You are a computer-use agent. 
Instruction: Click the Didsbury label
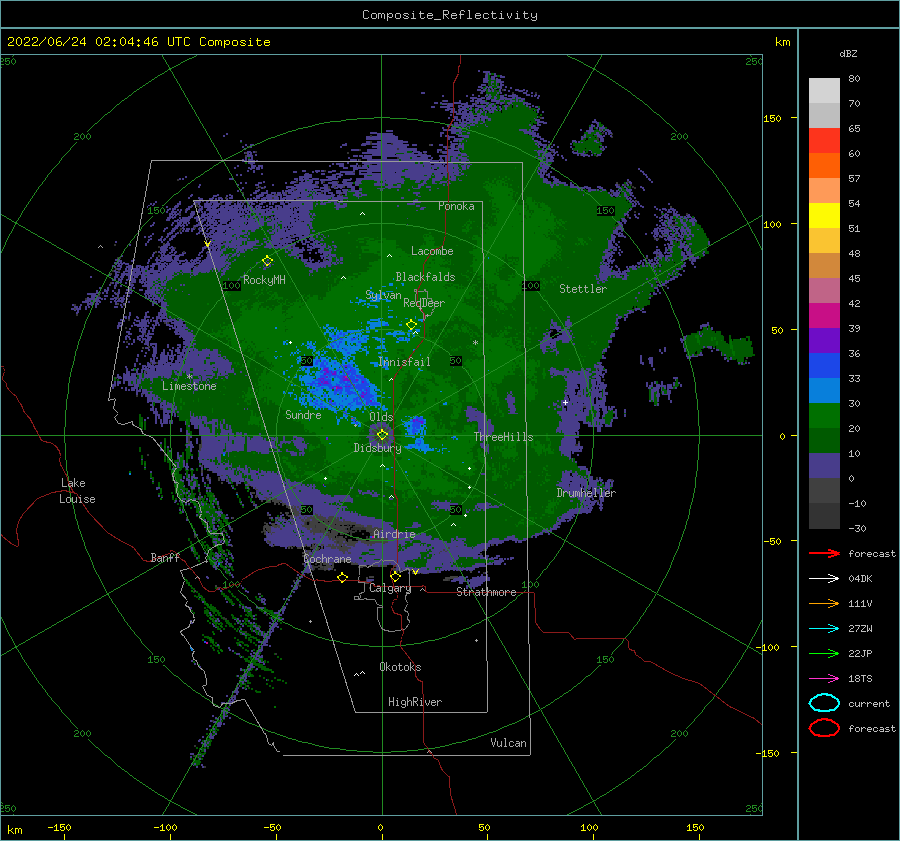tap(377, 448)
